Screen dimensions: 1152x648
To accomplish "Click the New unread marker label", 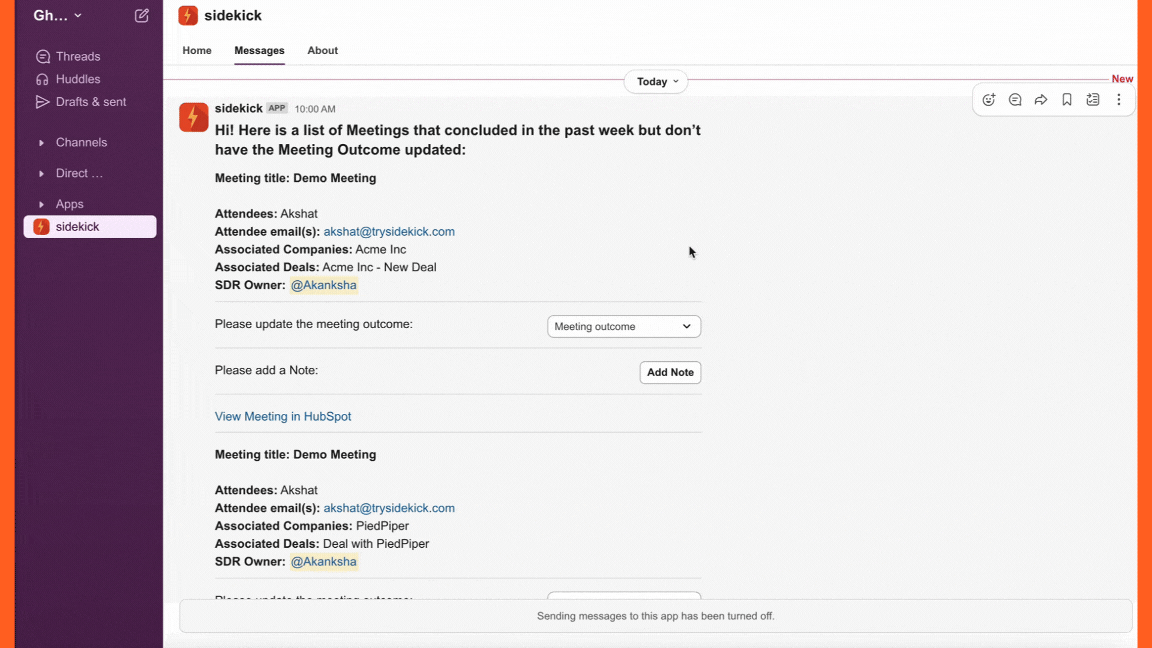I will tap(1122, 79).
